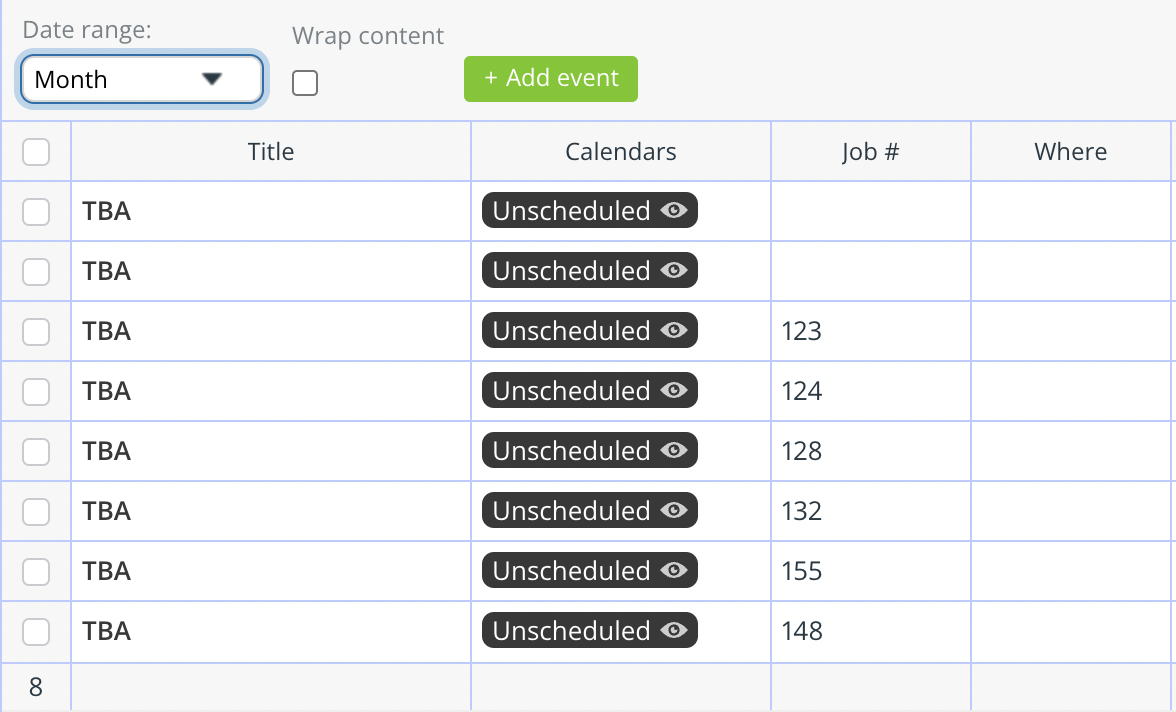Check the row checkbox for job 123
This screenshot has width=1176, height=712.
(x=36, y=332)
